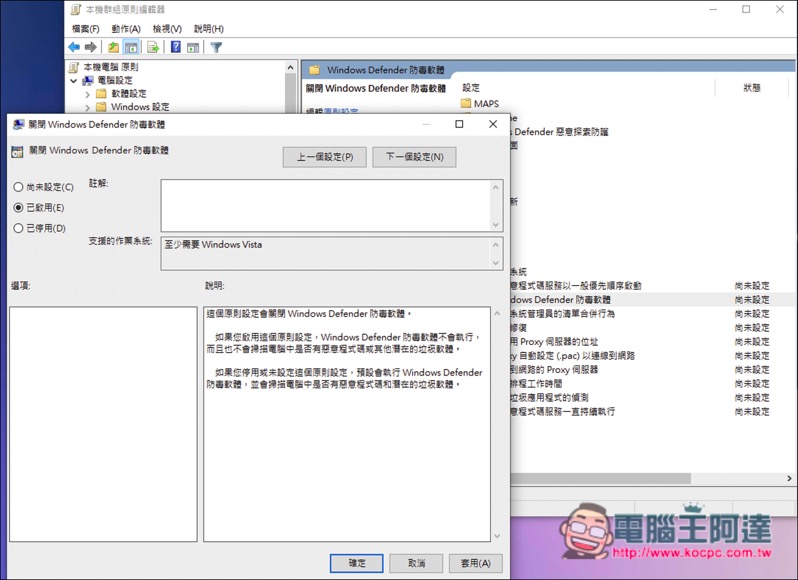Toggle the show/hide console tree icon
Image resolution: width=798 pixels, height=580 pixels.
tap(131, 47)
